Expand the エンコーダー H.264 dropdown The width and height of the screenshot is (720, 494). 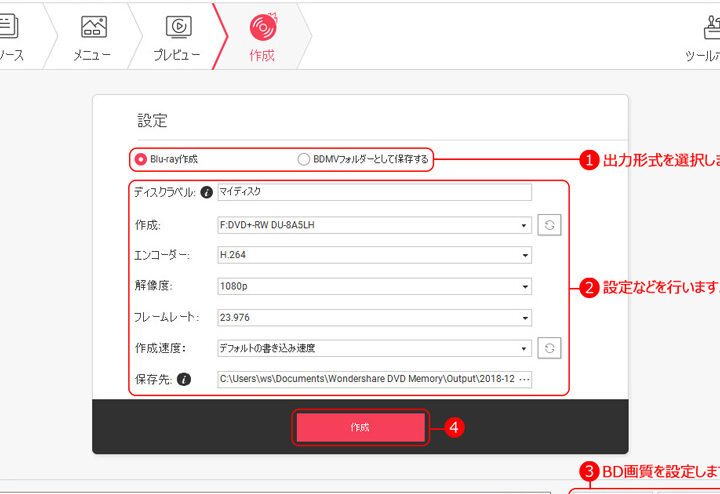374,255
